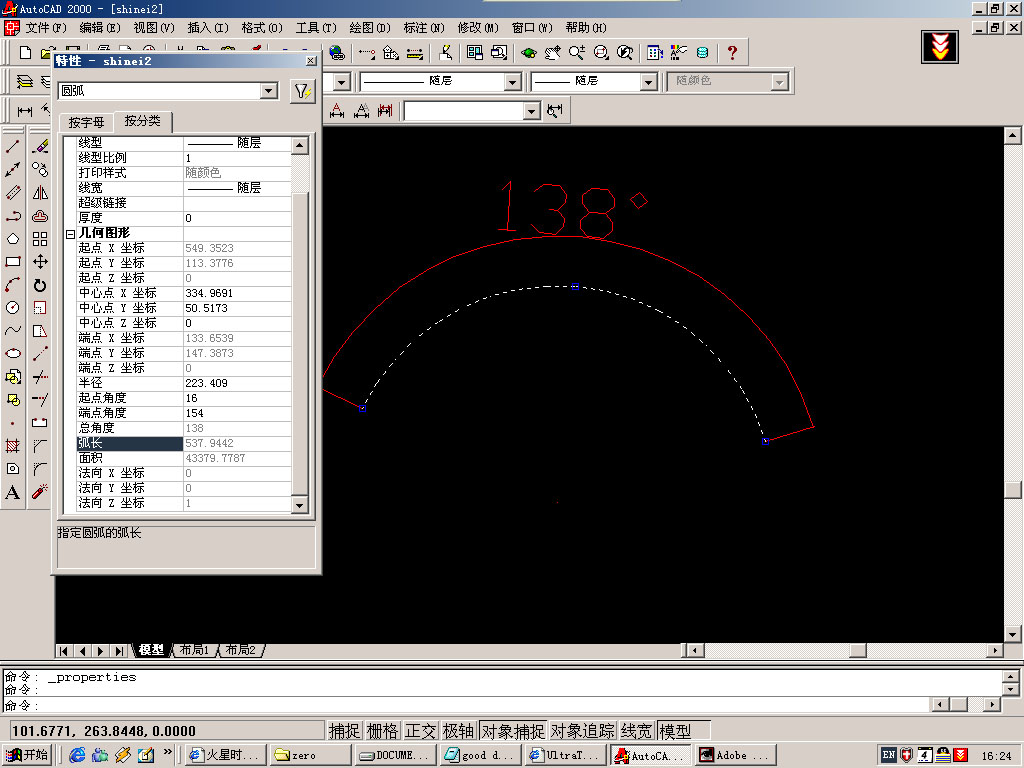Open the 圆弧 object type dropdown
The image size is (1024, 768).
pyautogui.click(x=269, y=91)
